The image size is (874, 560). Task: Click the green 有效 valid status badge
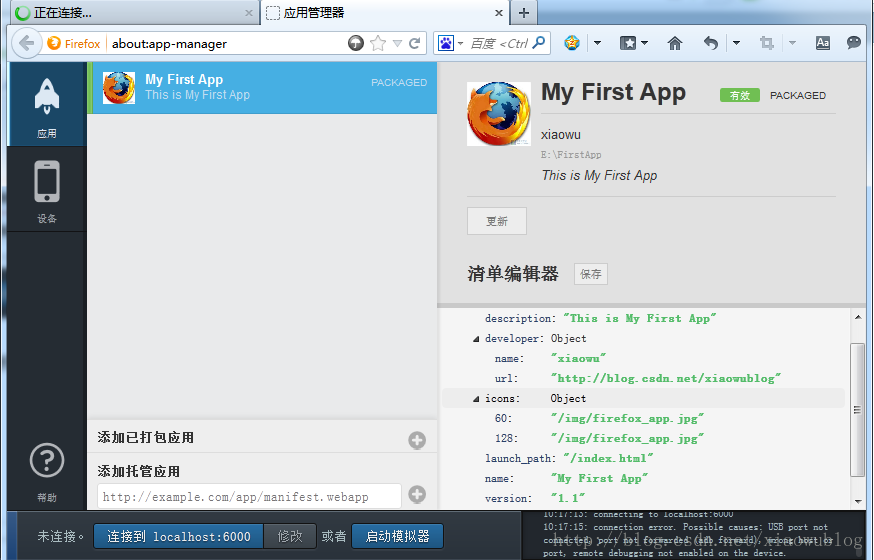tap(740, 95)
